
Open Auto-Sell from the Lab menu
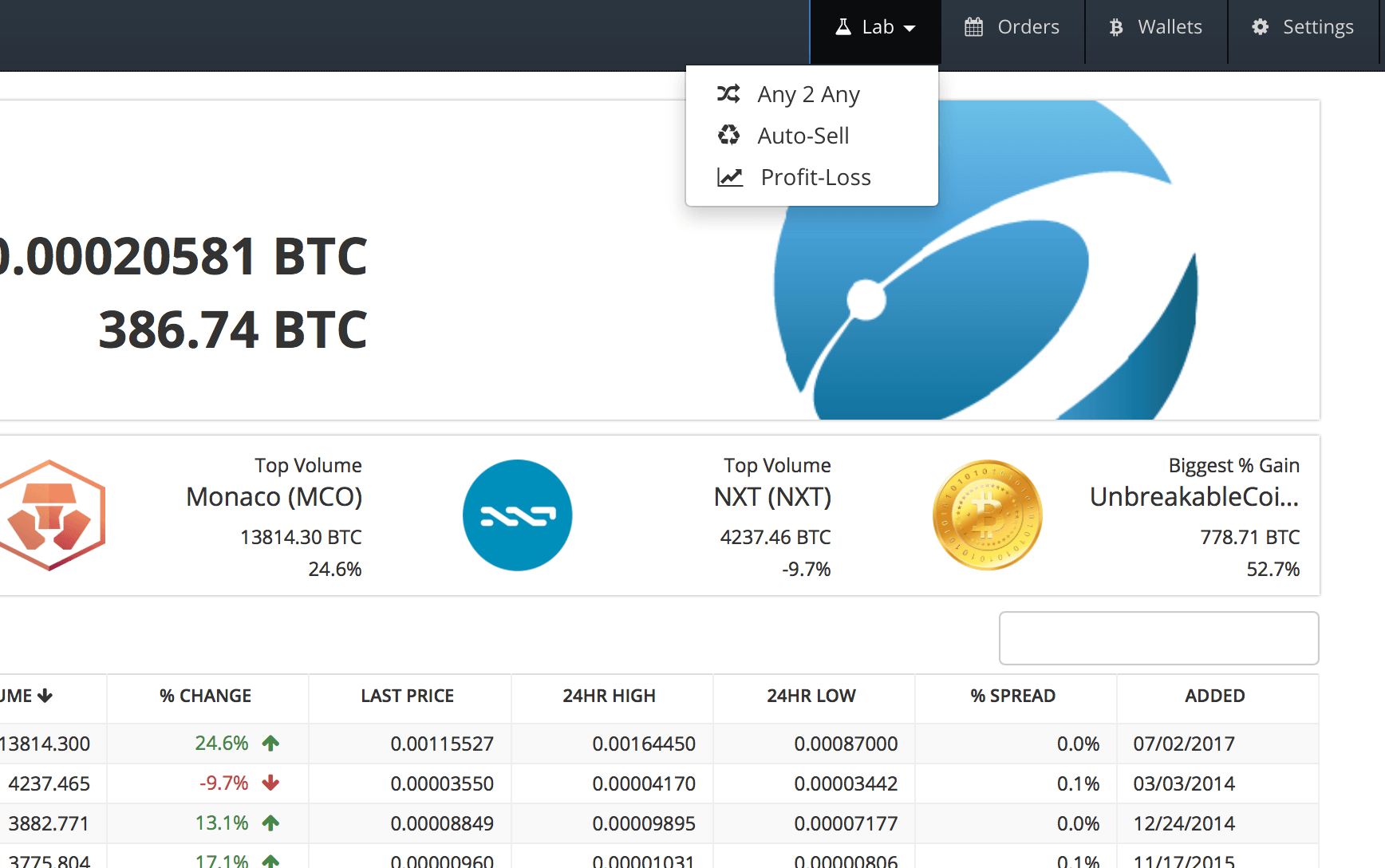click(x=803, y=136)
